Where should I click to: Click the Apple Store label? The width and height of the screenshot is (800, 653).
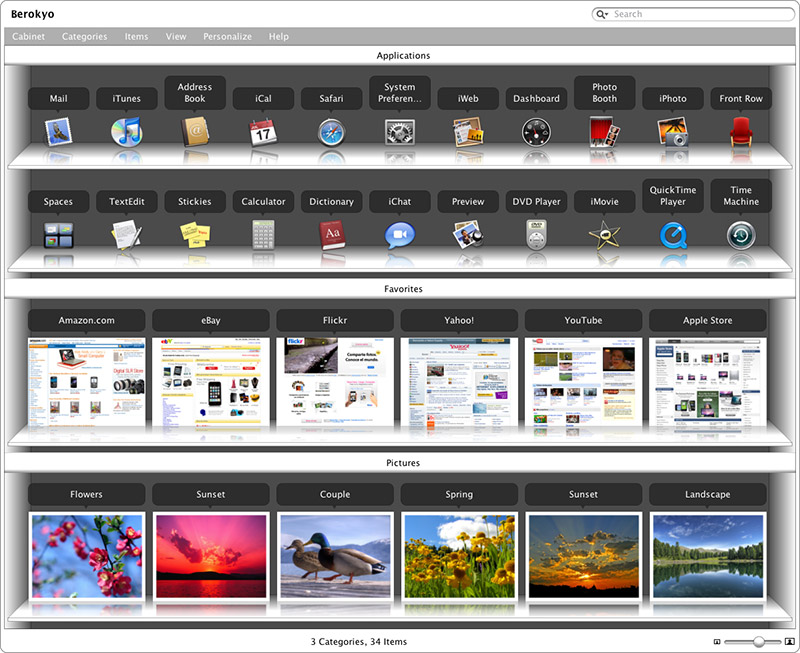pyautogui.click(x=708, y=320)
